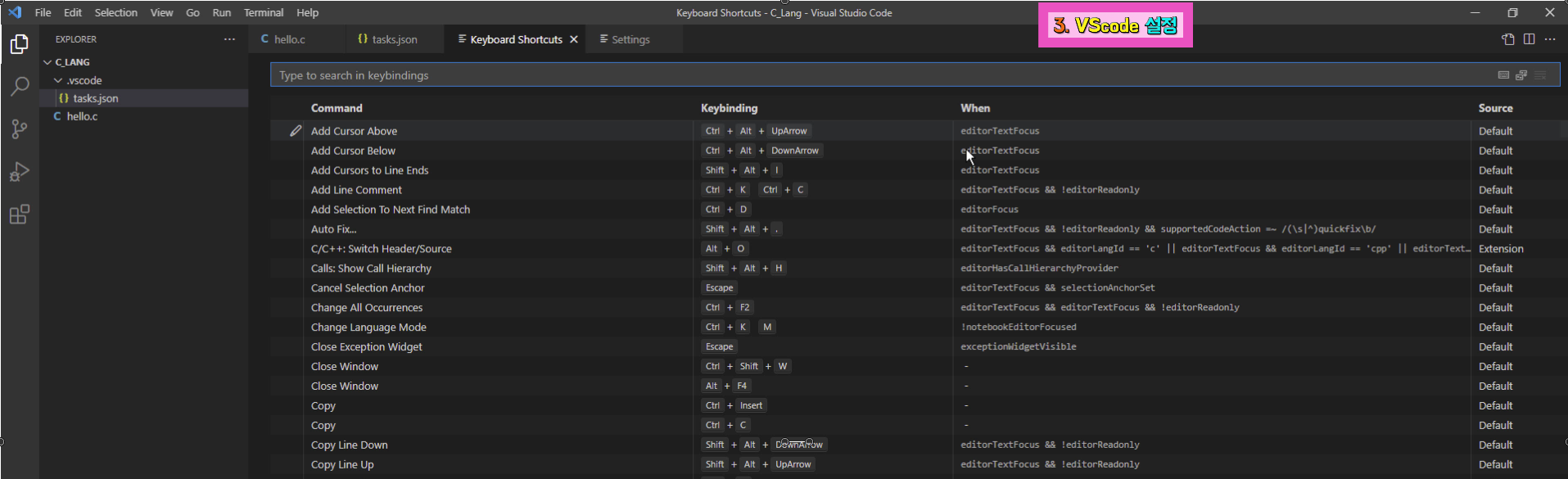
Task: Click the Command column header
Action: 337,108
